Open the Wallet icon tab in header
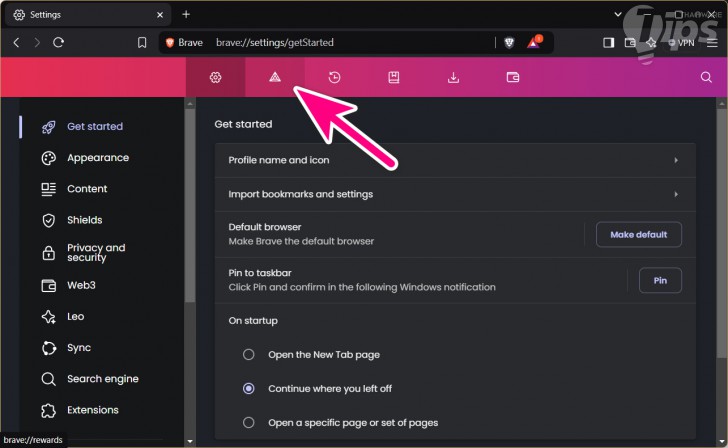Screen dimensions: 728x448 [513, 77]
